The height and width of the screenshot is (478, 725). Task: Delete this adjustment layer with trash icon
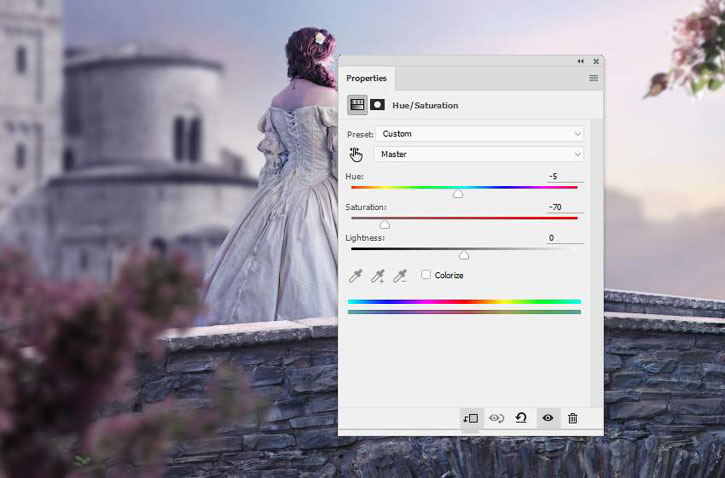coord(572,418)
